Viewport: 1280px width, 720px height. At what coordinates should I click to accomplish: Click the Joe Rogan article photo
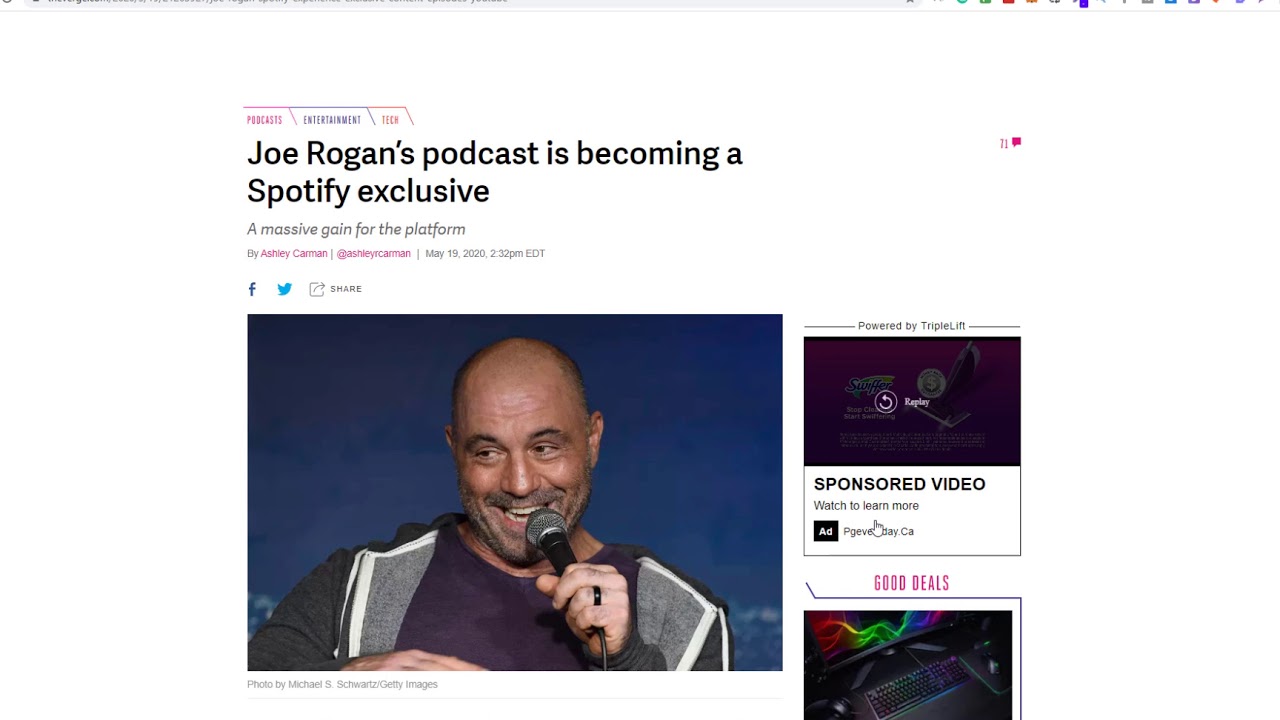tap(515, 492)
